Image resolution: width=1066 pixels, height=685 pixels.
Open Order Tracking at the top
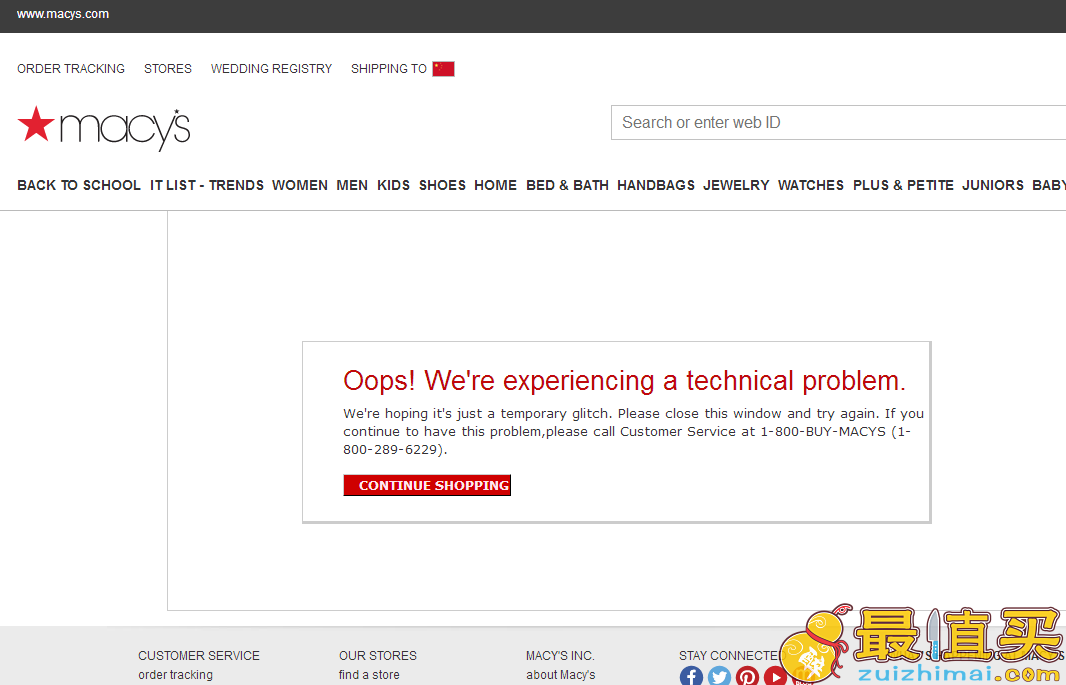click(x=71, y=69)
